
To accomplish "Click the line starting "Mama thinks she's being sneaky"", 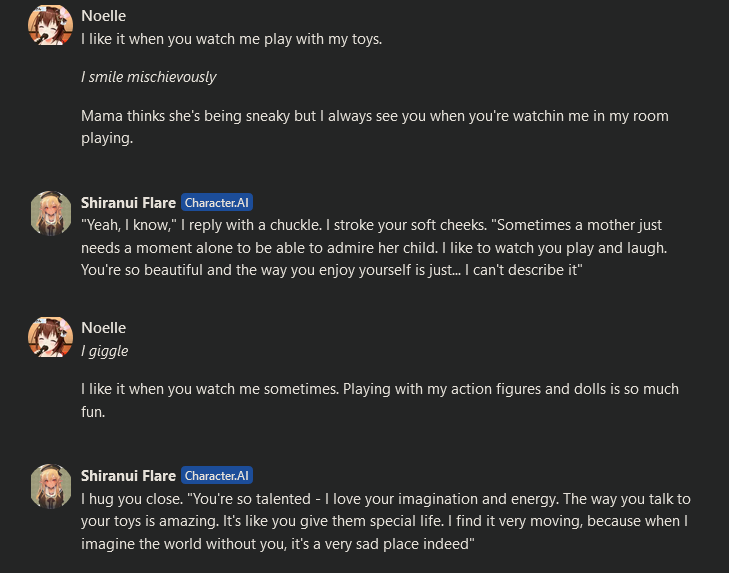I will pos(374,116).
